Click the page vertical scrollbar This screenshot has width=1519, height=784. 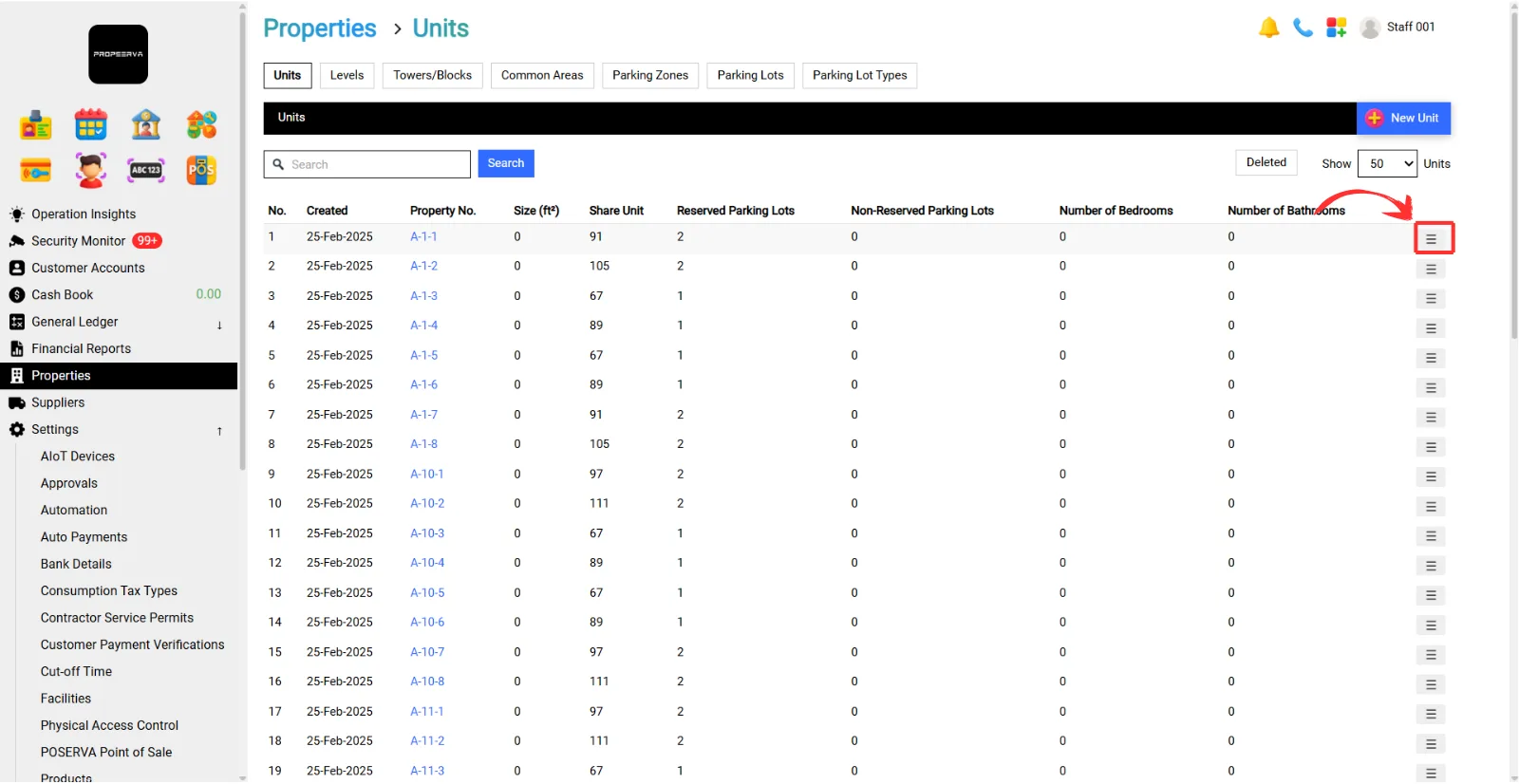1513,175
